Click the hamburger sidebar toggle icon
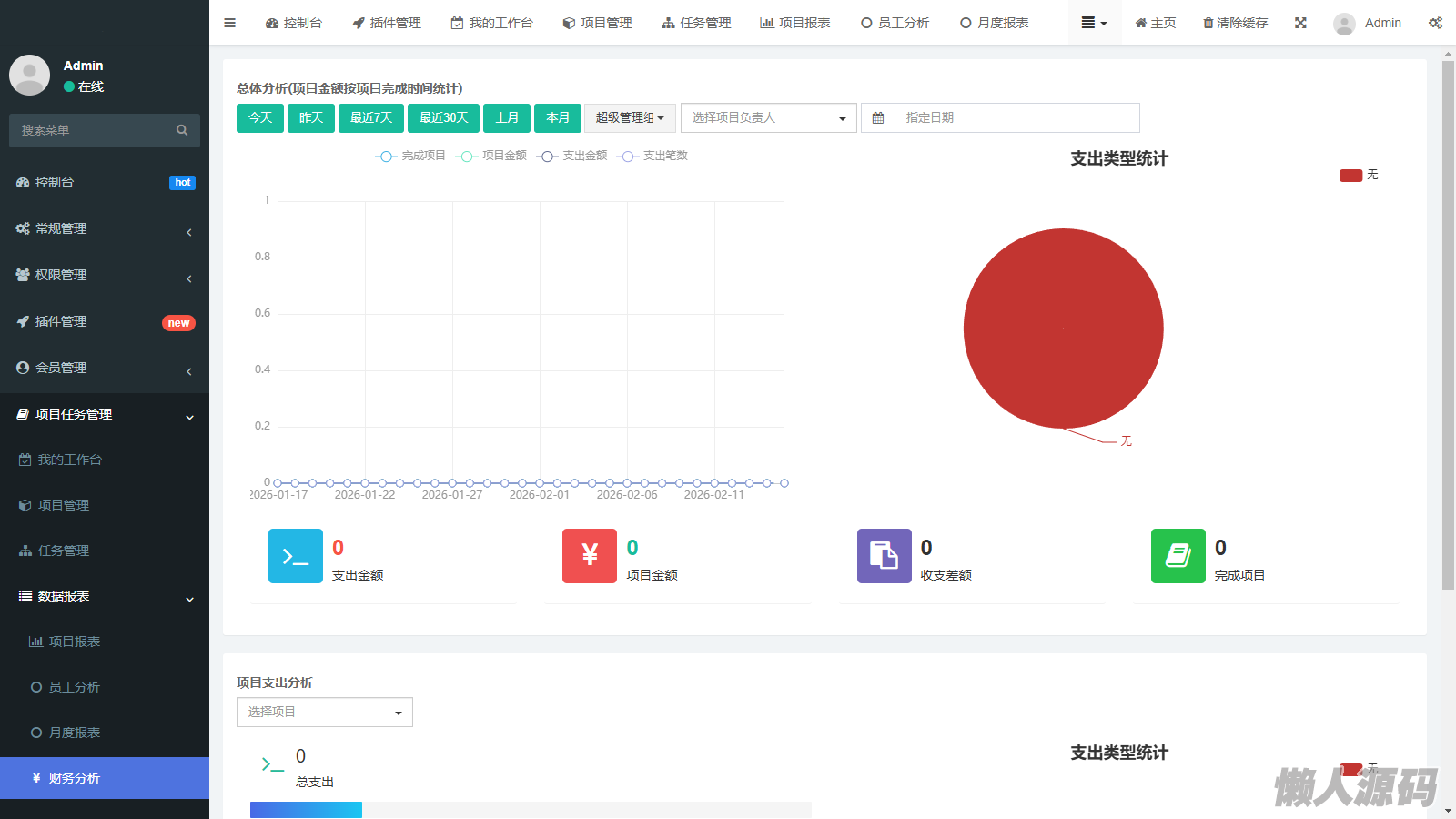The width and height of the screenshot is (1456, 819). 229,23
